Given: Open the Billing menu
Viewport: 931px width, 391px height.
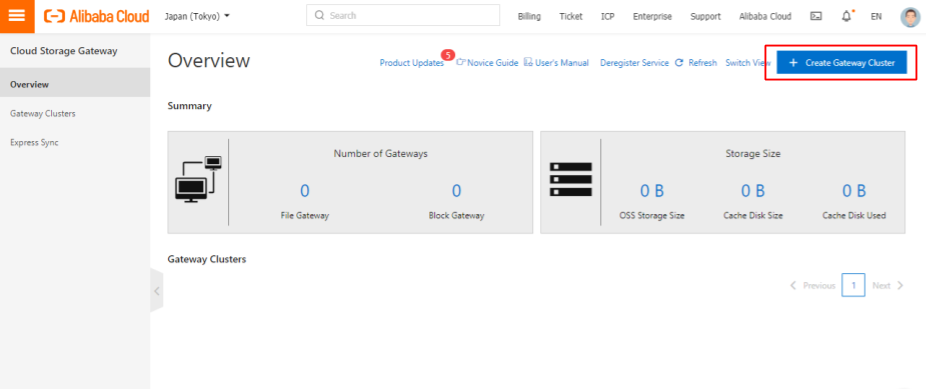Looking at the screenshot, I should click(529, 17).
